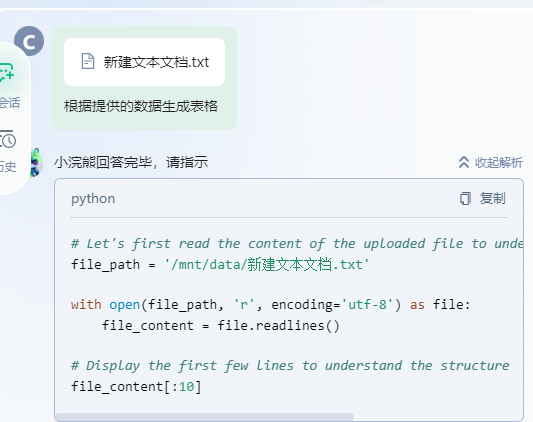Click the new conversation chat icon
Screen dimensions: 533x422
click(6, 72)
